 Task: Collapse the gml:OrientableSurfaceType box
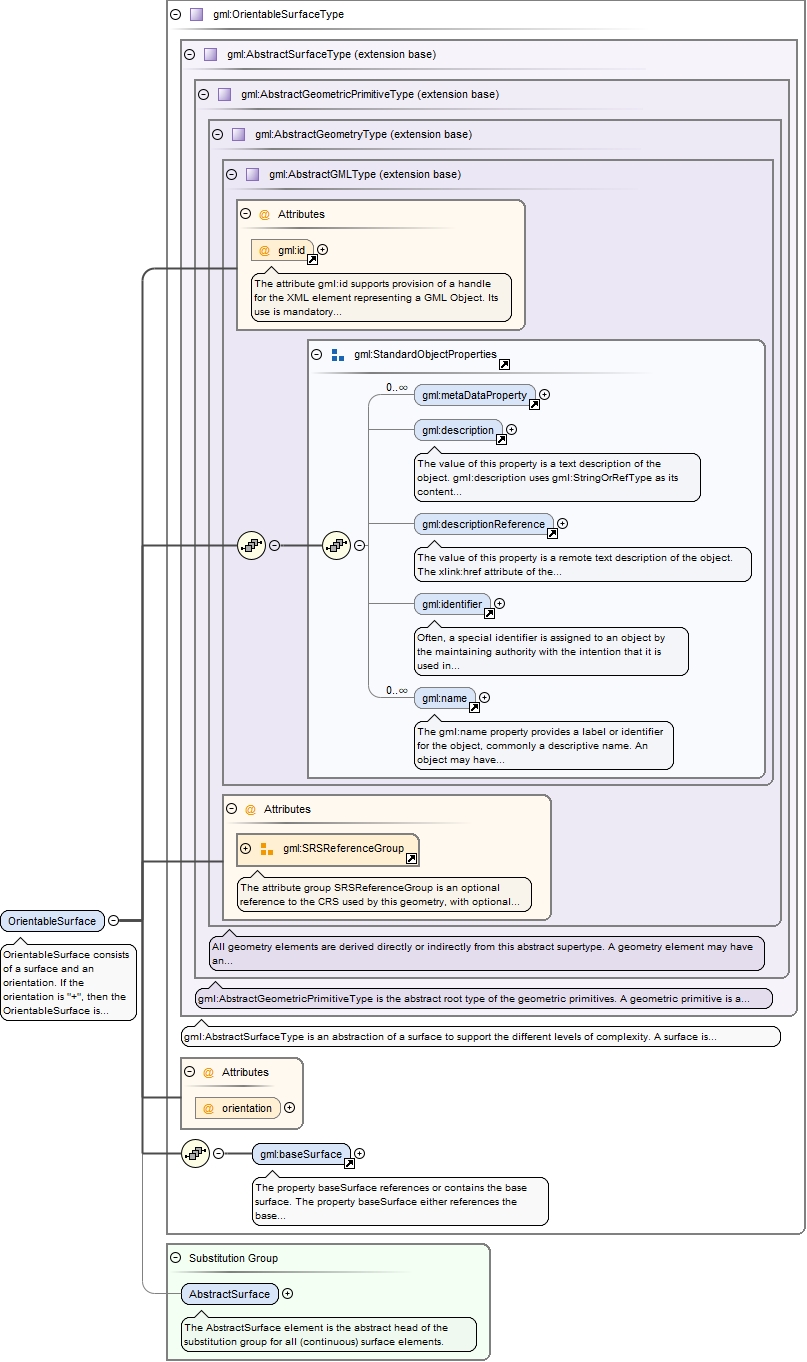tap(176, 15)
